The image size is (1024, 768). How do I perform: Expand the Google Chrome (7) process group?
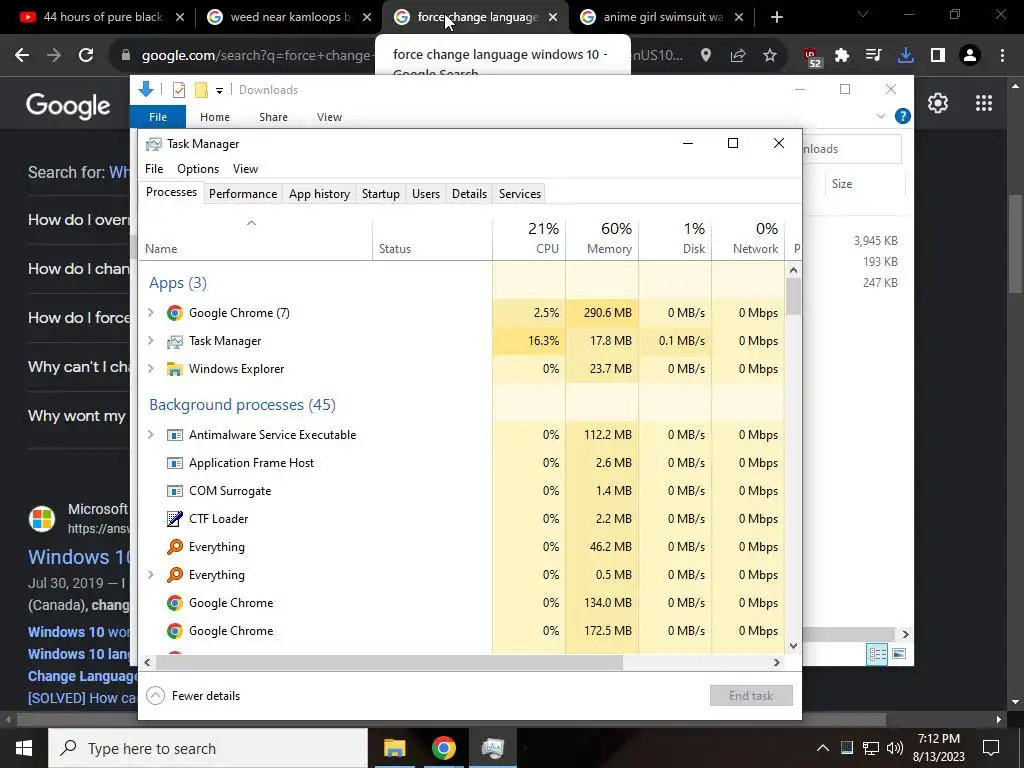pyautogui.click(x=151, y=313)
